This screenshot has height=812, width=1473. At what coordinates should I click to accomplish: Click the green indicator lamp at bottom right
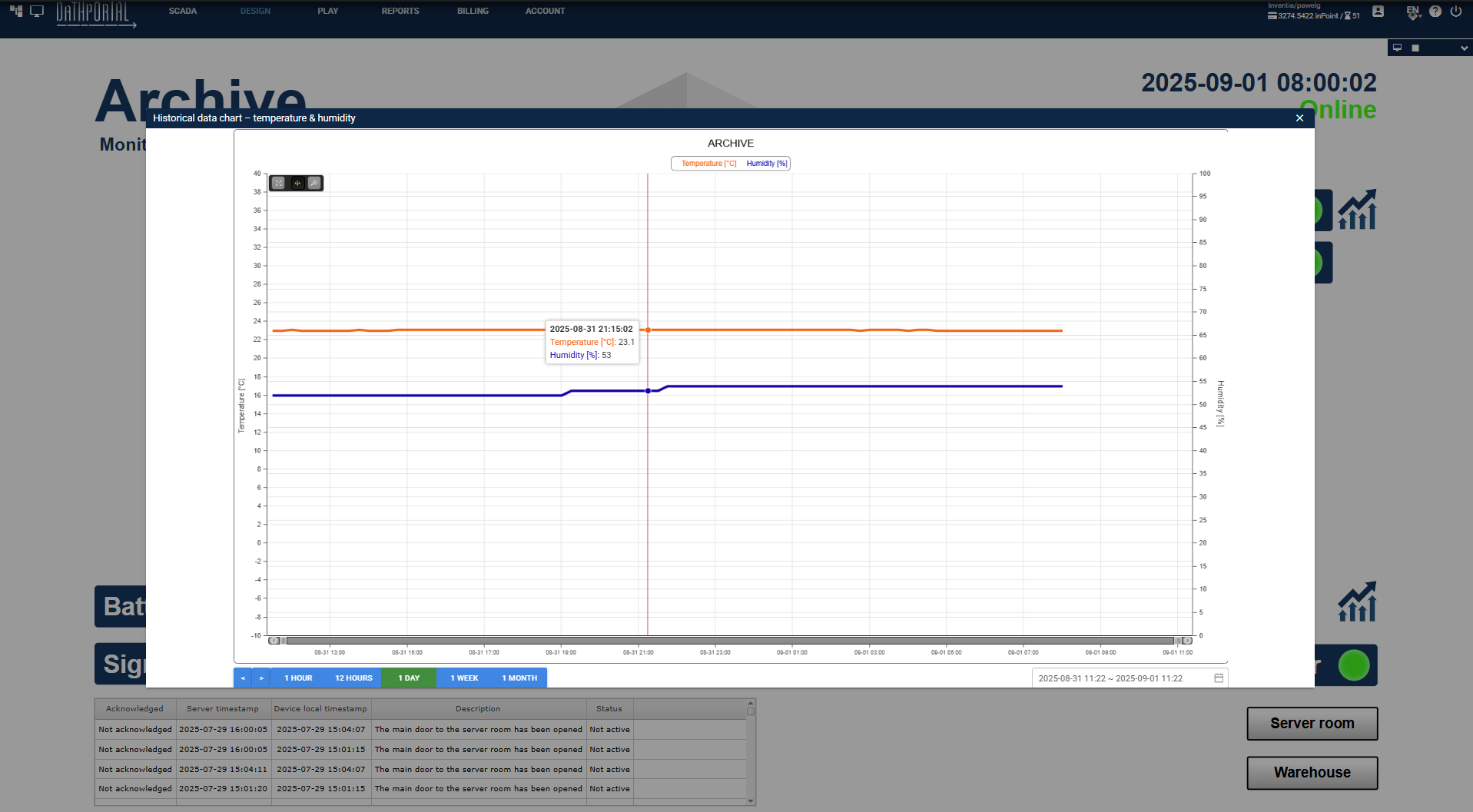tap(1354, 665)
